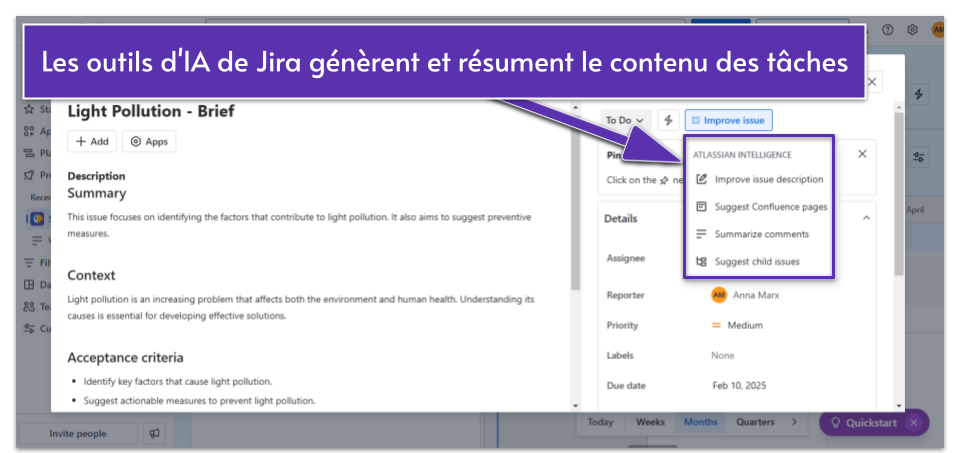This screenshot has height=453, width=960.
Task: Open the Help question-mark icon
Action: [x=887, y=29]
